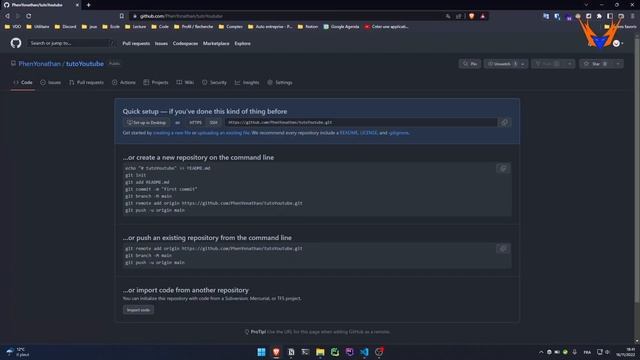This screenshot has height=360, width=640.
Task: Bookmark this page via the bookmark icon
Action: [122, 16]
